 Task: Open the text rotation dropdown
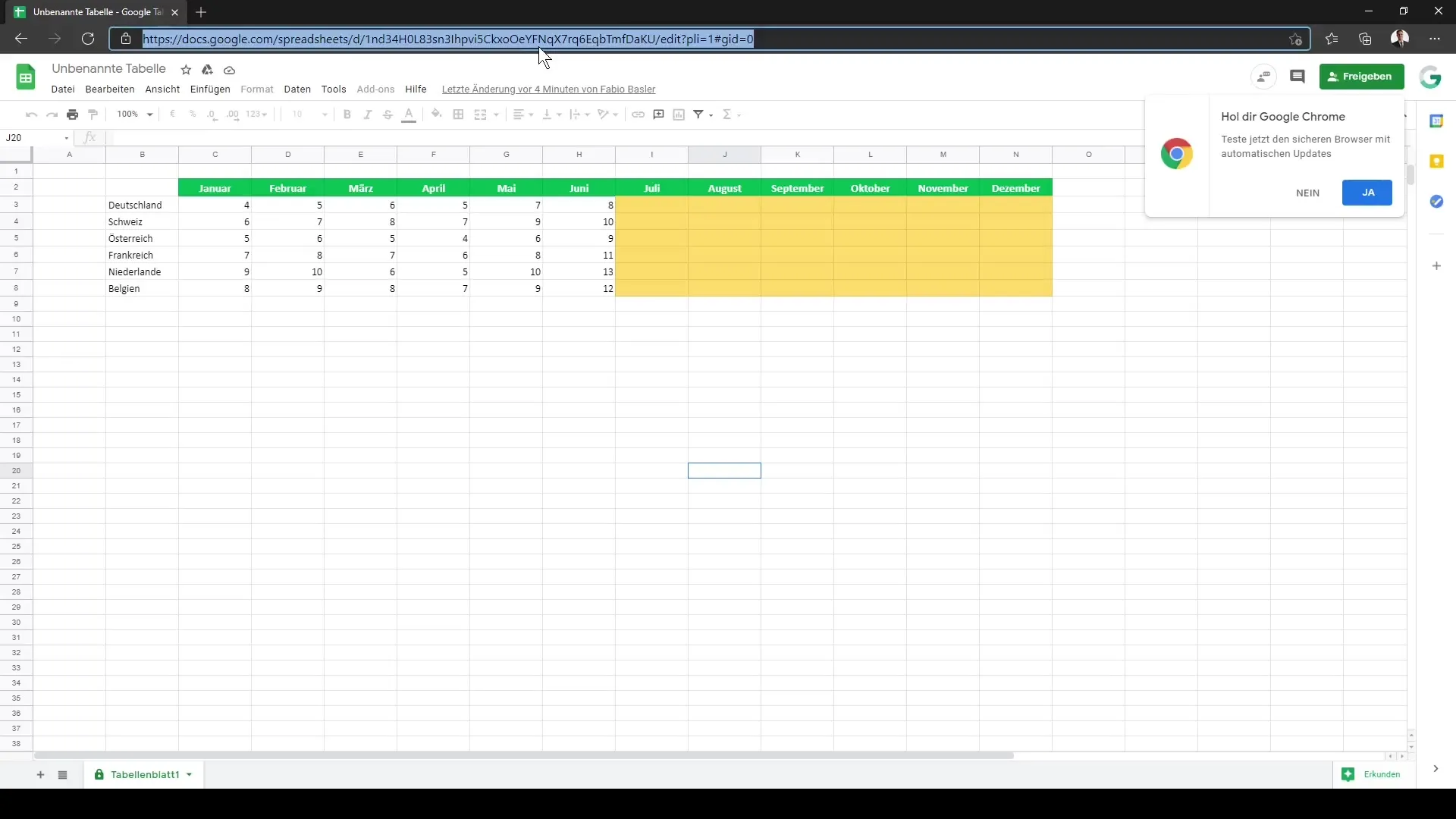pyautogui.click(x=607, y=115)
